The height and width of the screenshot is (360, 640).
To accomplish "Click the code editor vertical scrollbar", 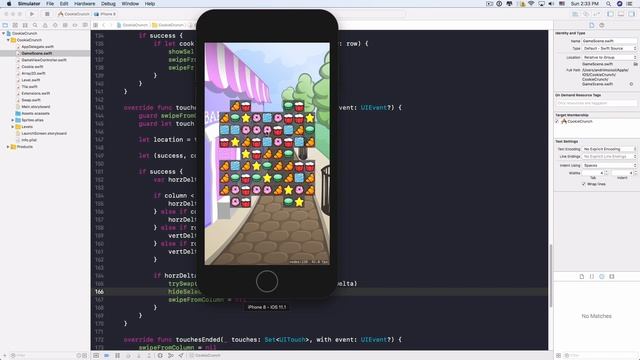I will [550, 276].
